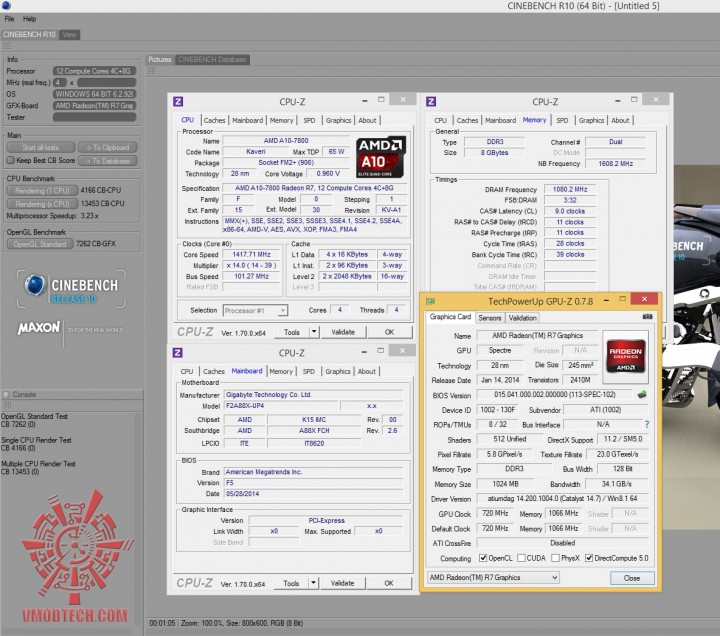Click the To Clipboard button

[x=108, y=147]
